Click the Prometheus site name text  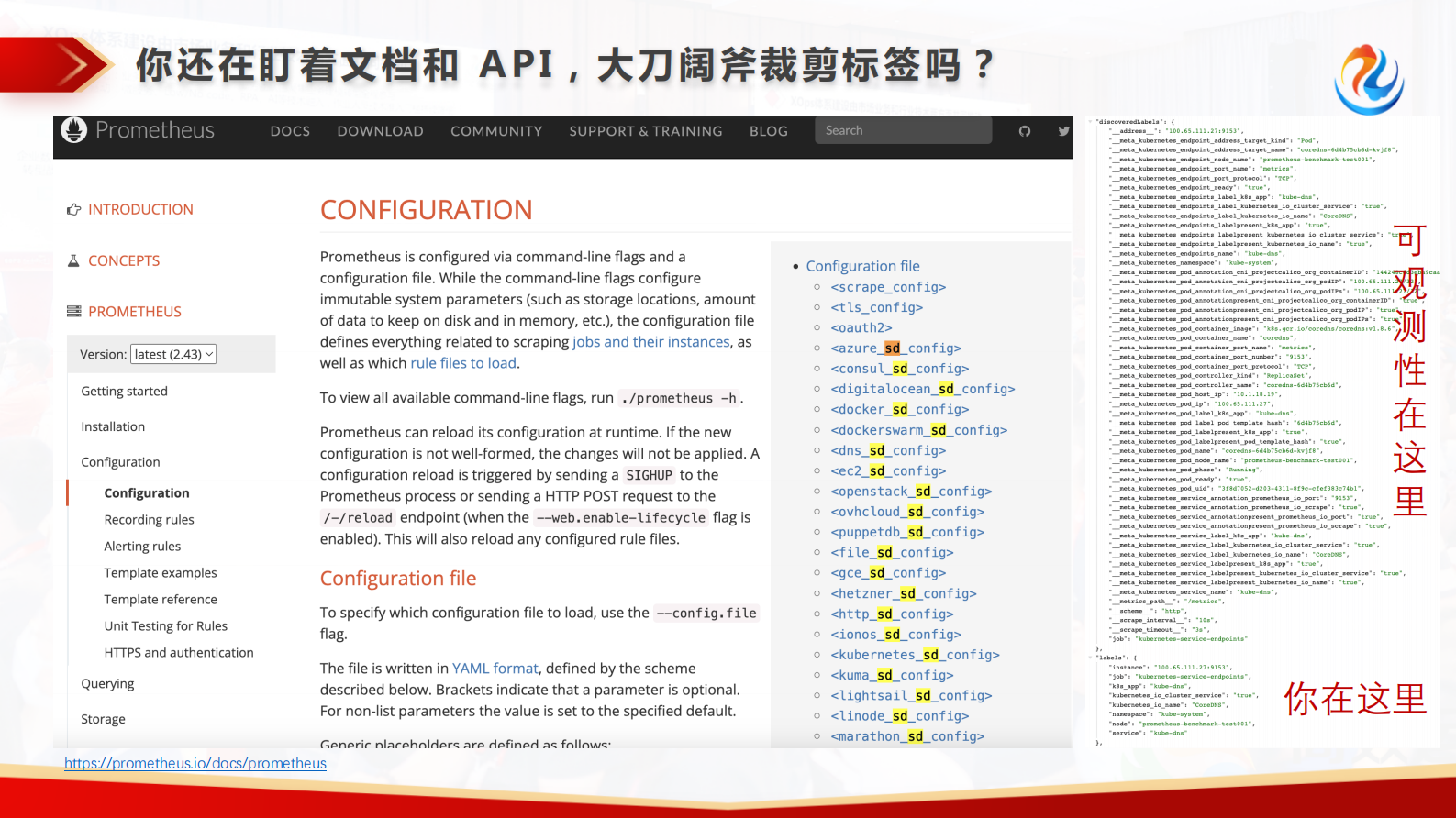tap(155, 130)
